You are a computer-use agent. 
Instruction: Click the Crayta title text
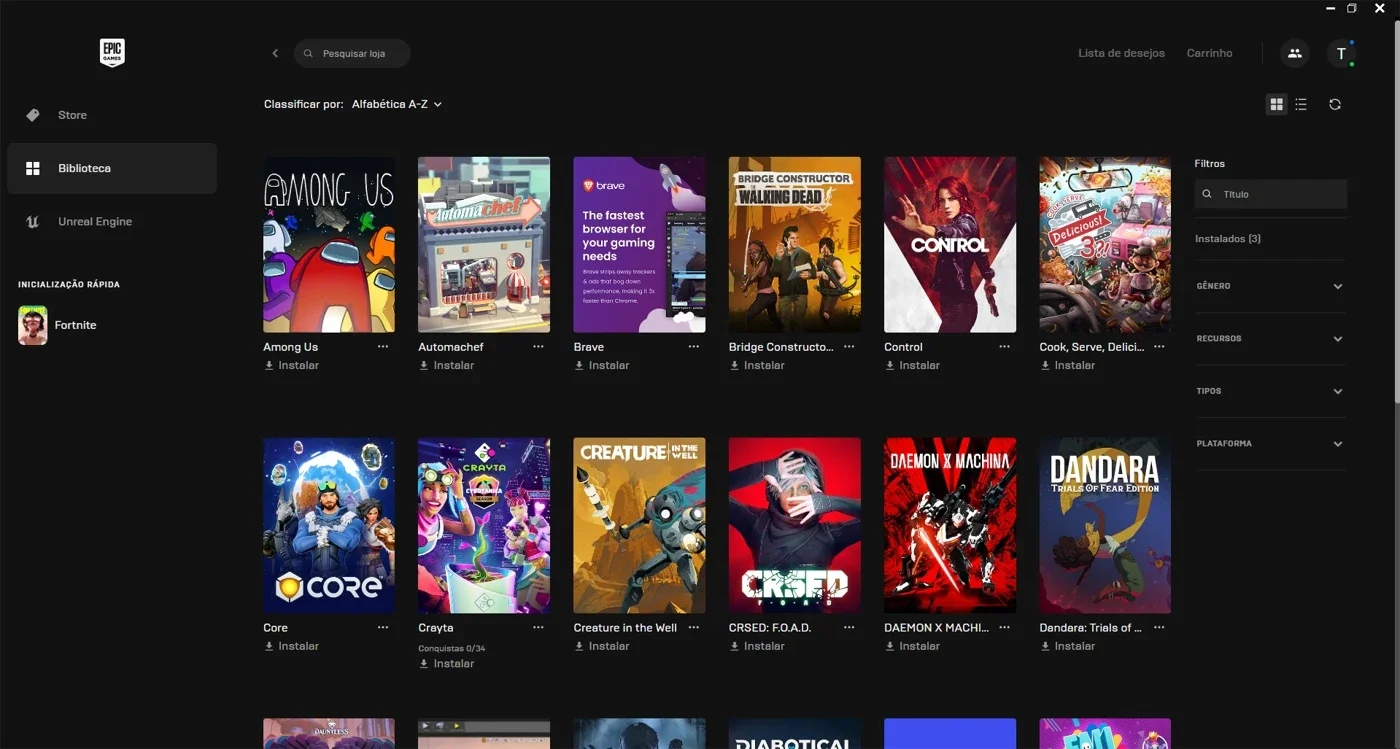coord(436,628)
